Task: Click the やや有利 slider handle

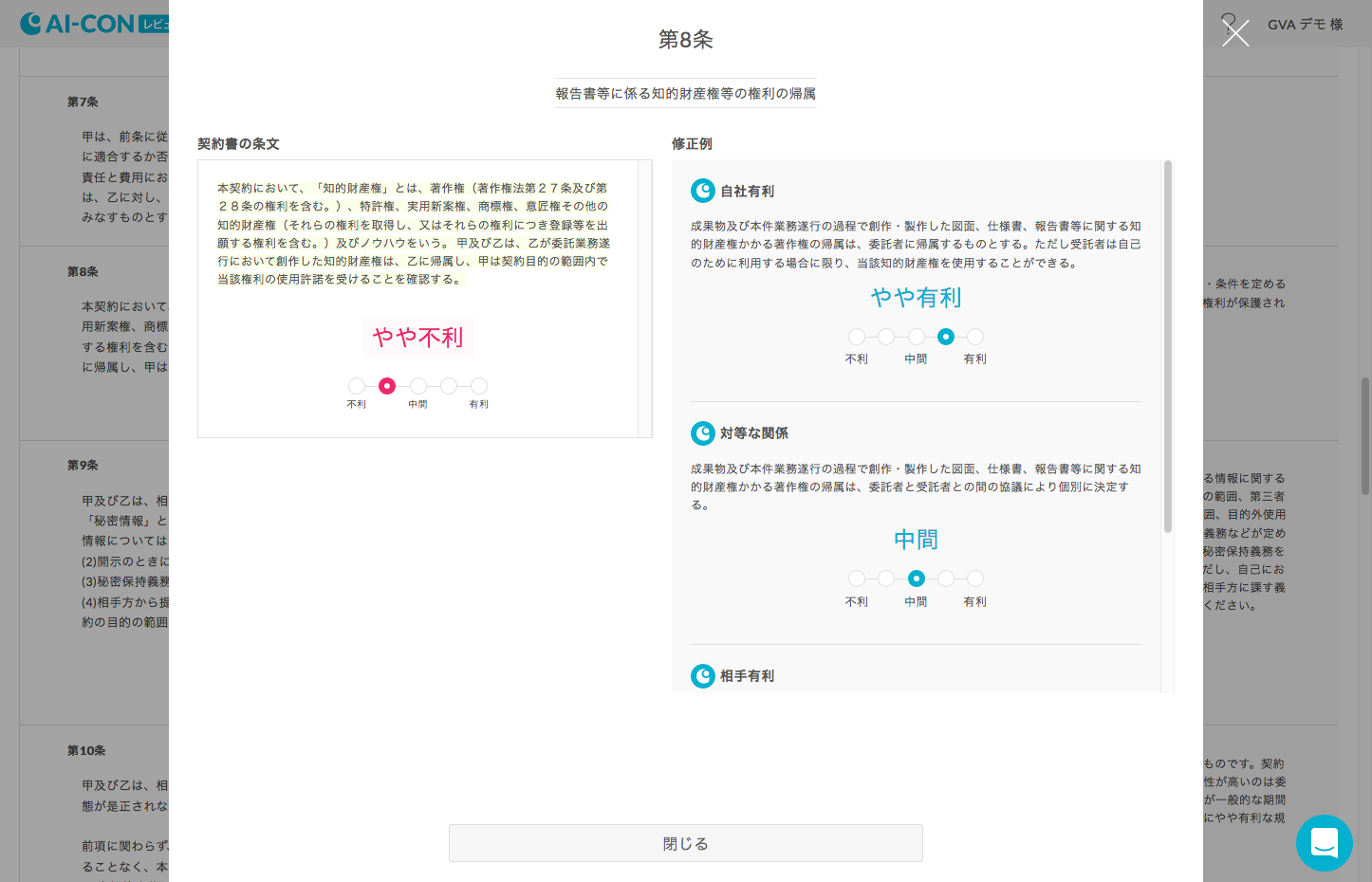Action: (945, 337)
